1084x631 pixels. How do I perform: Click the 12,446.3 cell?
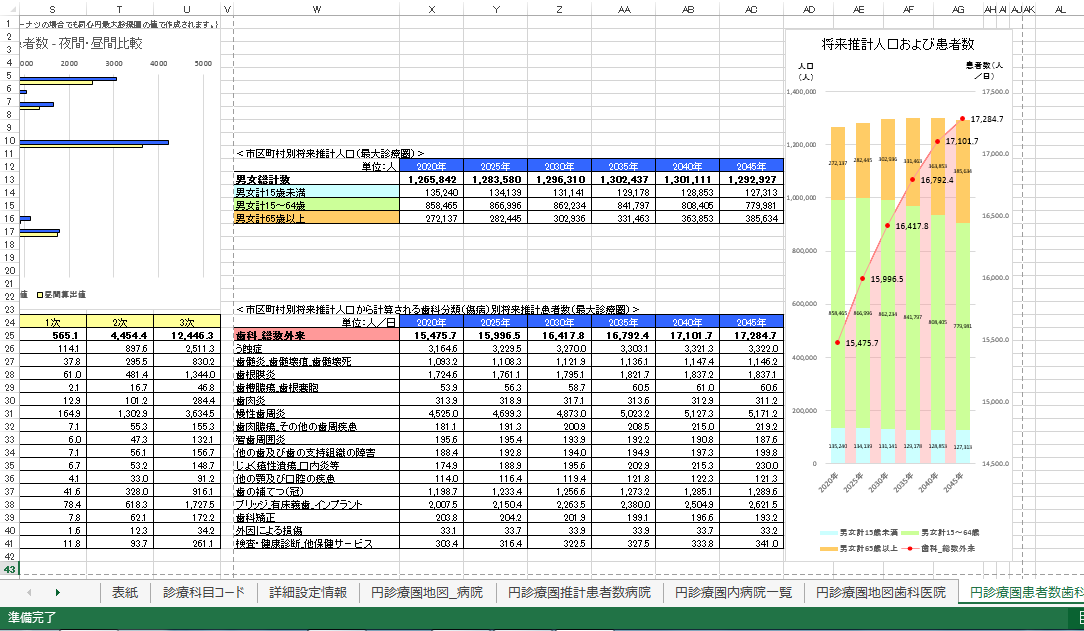pyautogui.click(x=187, y=335)
